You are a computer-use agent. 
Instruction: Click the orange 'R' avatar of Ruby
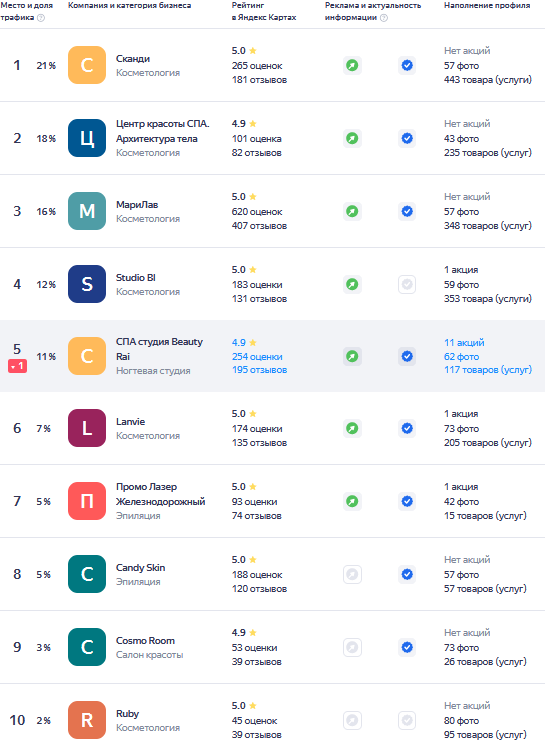click(x=87, y=720)
